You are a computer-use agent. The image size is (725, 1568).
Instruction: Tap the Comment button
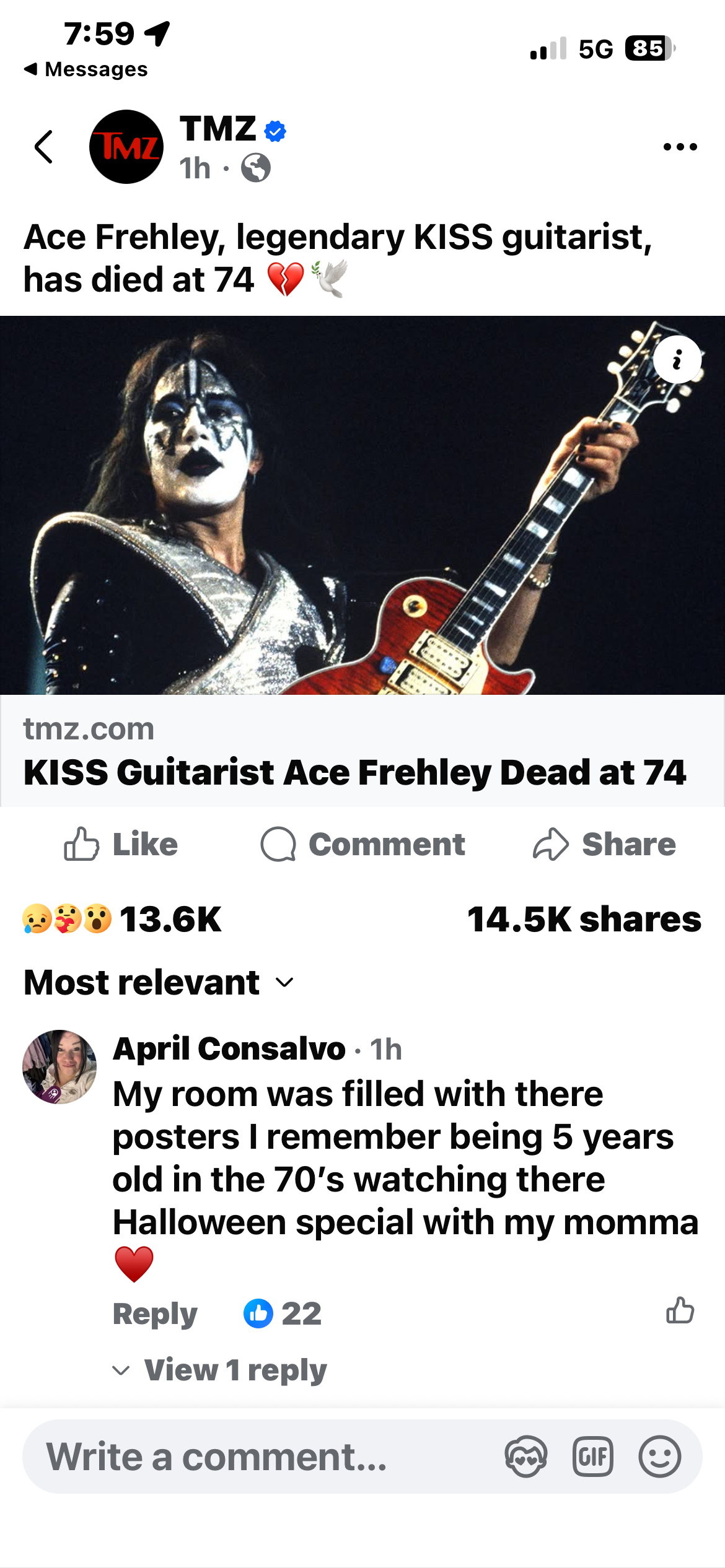(363, 844)
